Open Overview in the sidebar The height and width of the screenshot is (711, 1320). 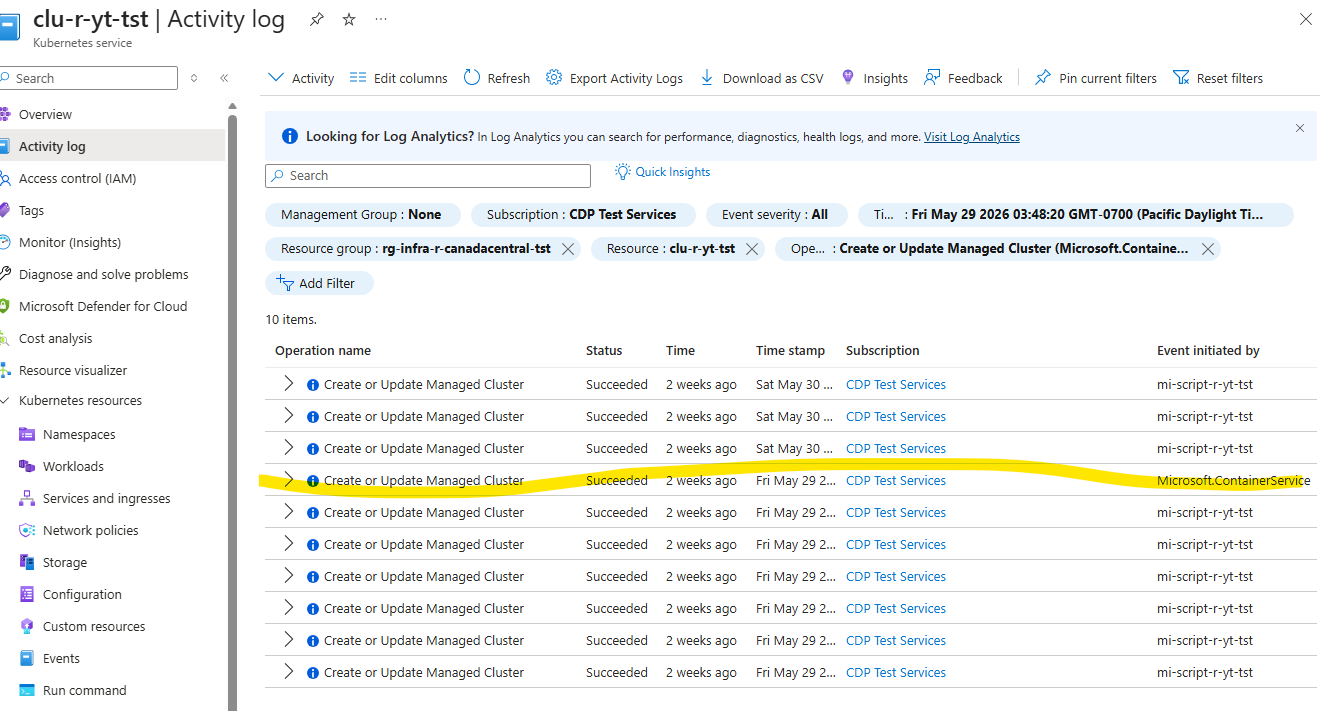(45, 114)
